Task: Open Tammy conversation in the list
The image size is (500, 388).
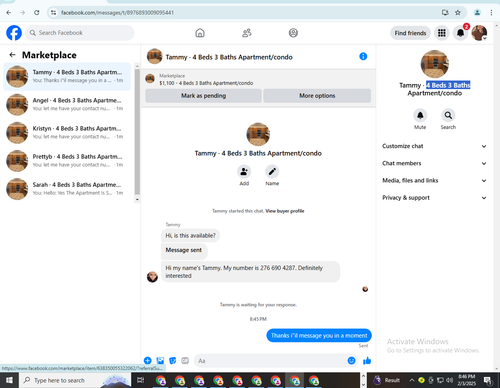Action: (67, 76)
